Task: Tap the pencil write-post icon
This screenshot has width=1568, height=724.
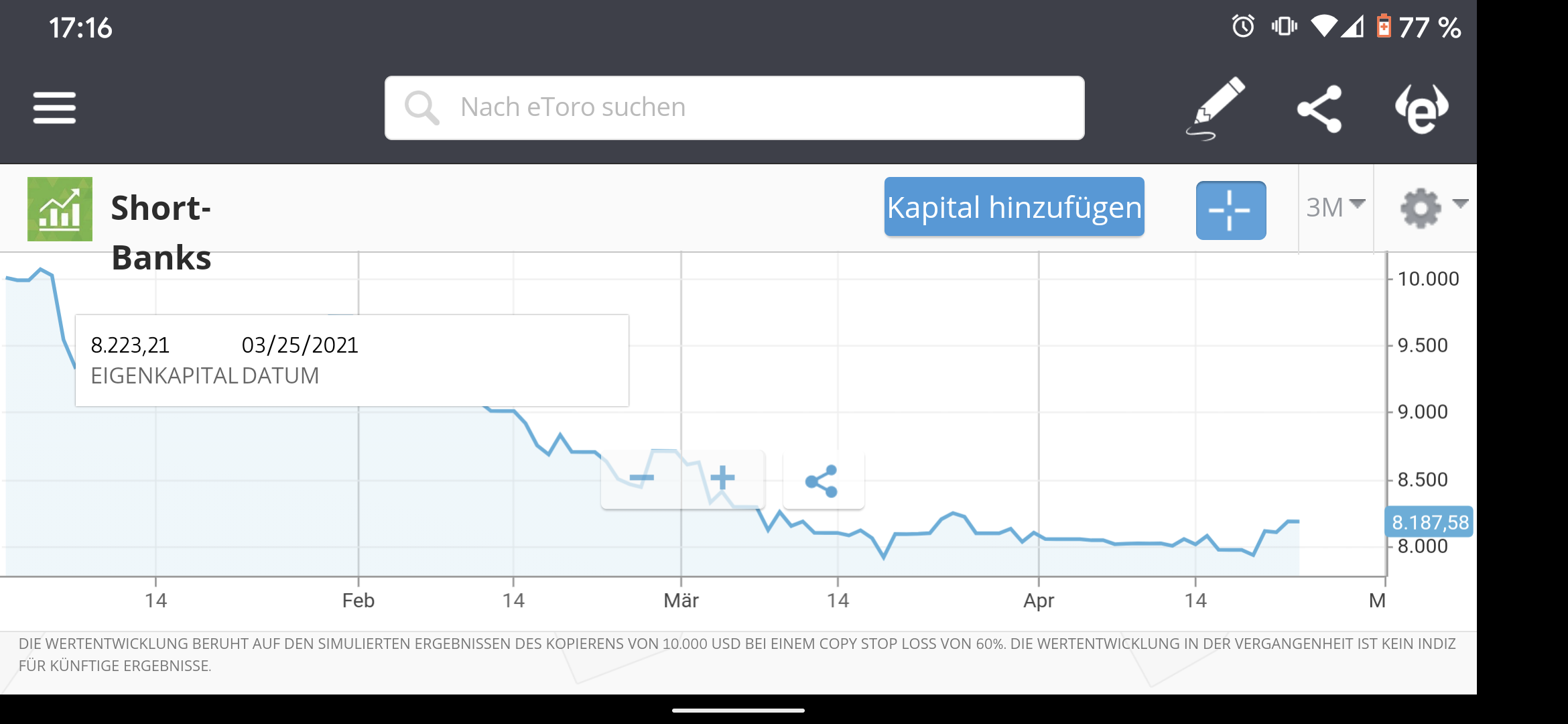Action: click(1216, 108)
